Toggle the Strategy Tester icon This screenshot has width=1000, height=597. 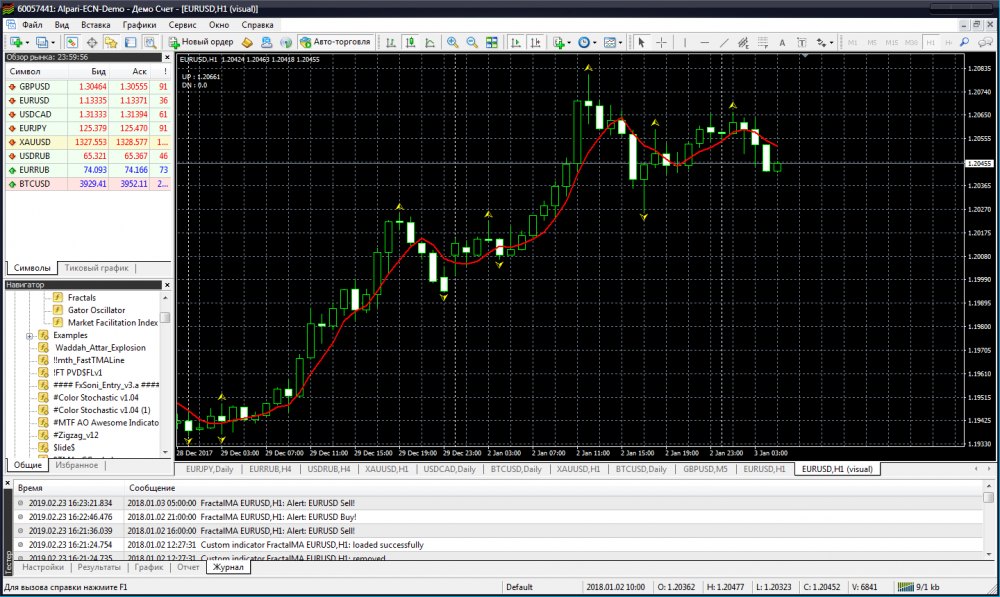pyautogui.click(x=150, y=42)
